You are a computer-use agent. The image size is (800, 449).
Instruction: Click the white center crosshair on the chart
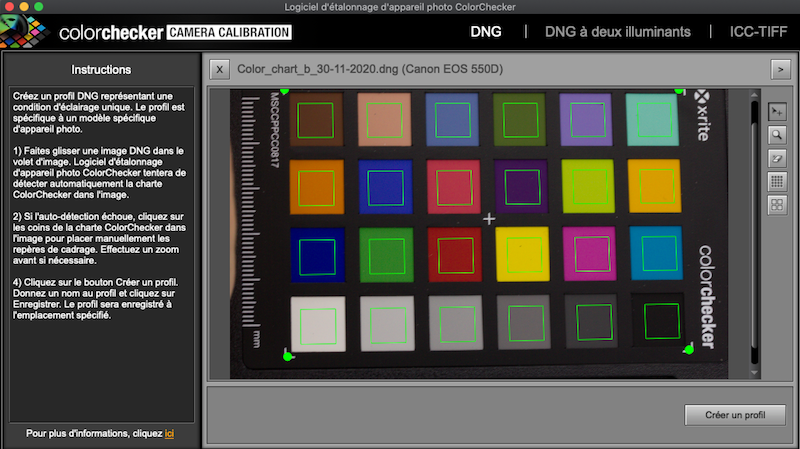(x=489, y=219)
